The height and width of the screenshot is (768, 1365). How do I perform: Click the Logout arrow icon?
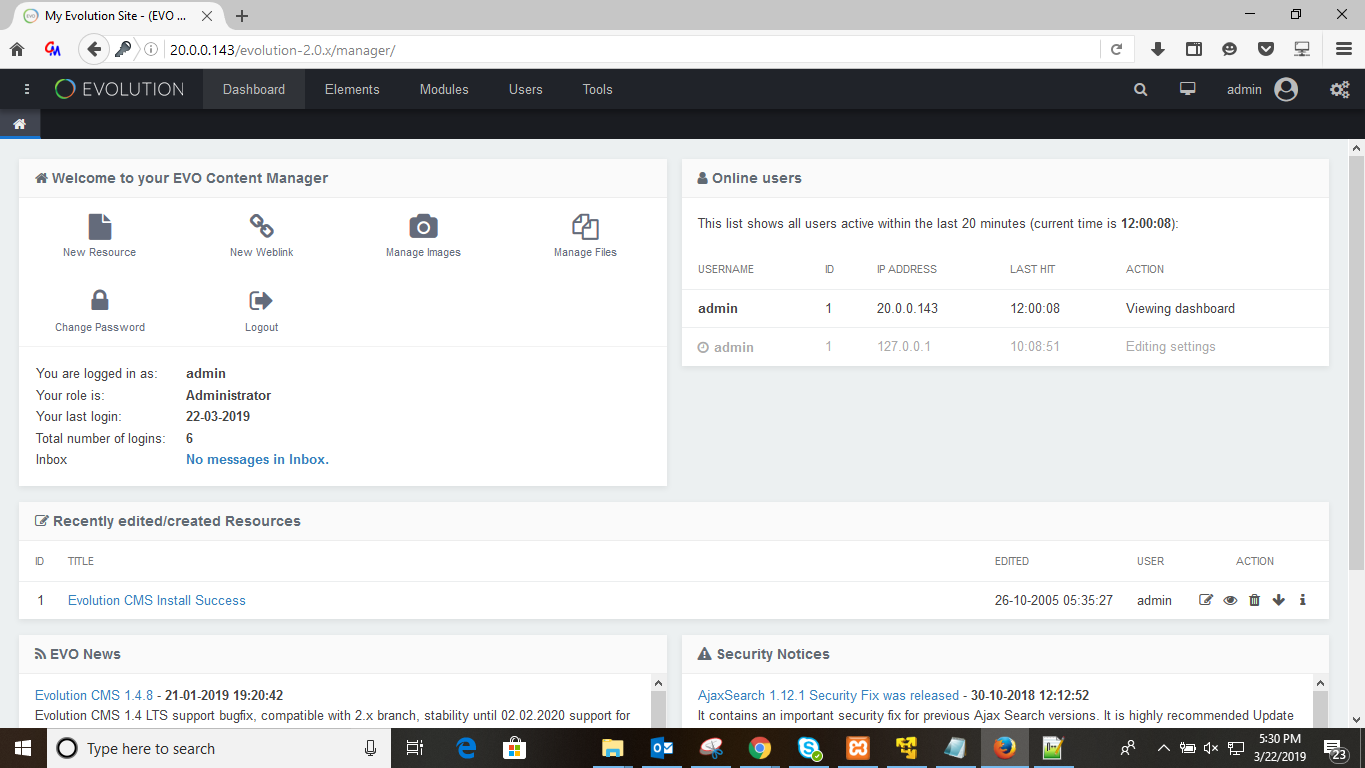261,301
